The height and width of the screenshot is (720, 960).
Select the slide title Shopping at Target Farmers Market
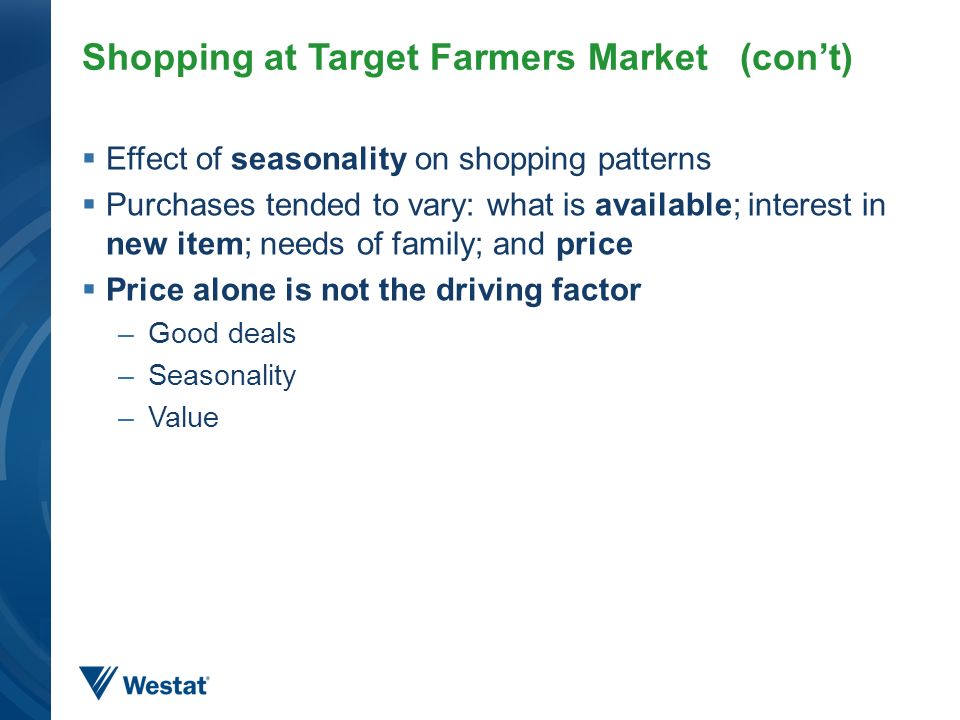tap(395, 57)
